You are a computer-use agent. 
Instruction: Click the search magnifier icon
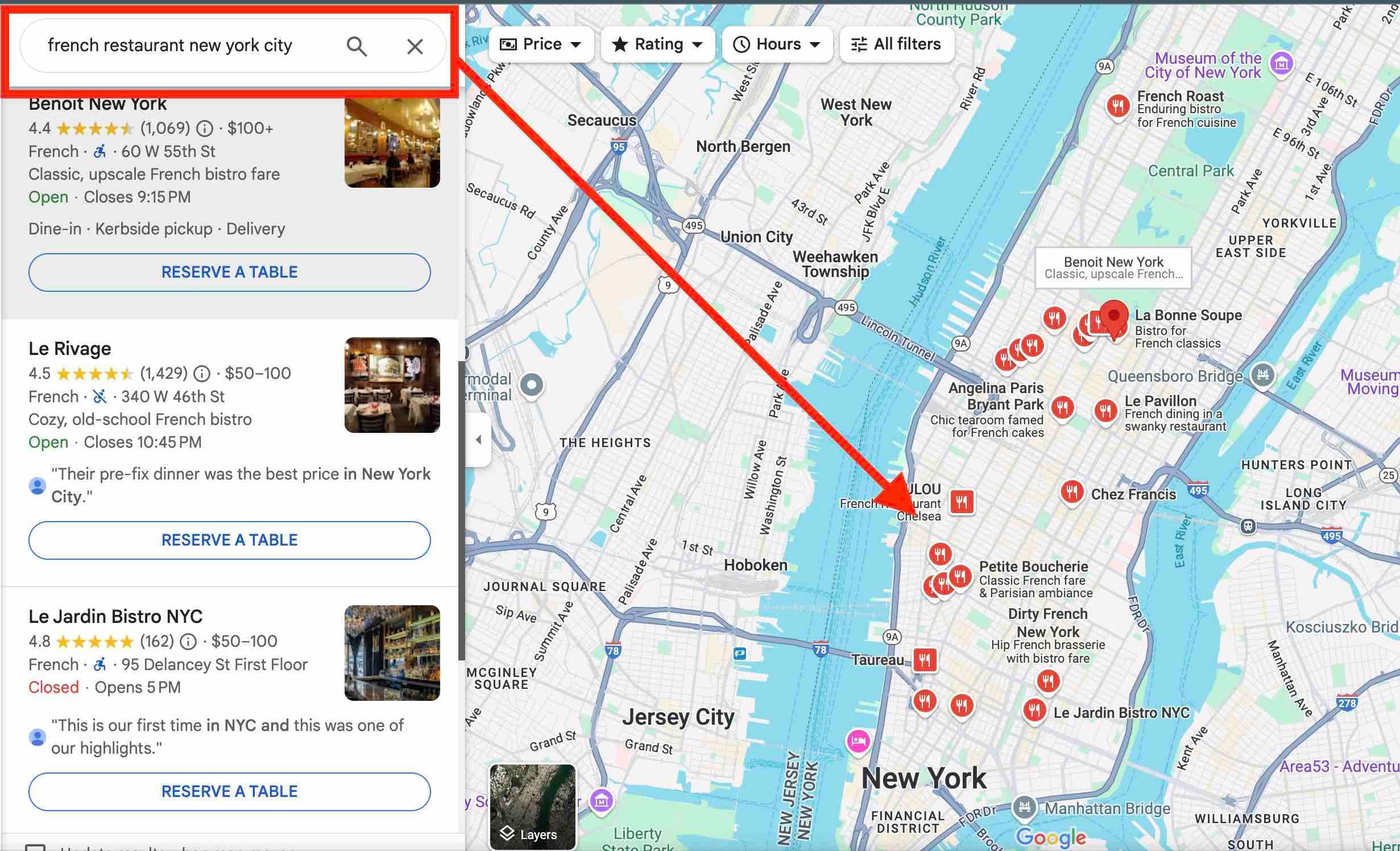[357, 46]
